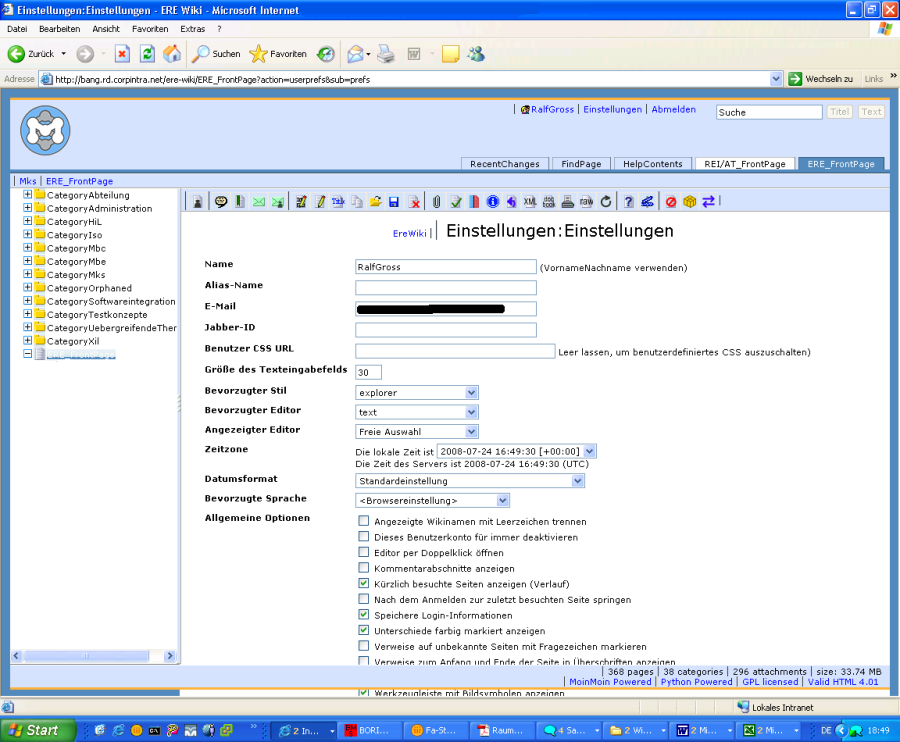The height and width of the screenshot is (742, 900).
Task: Open the Extras menu
Action: point(192,29)
